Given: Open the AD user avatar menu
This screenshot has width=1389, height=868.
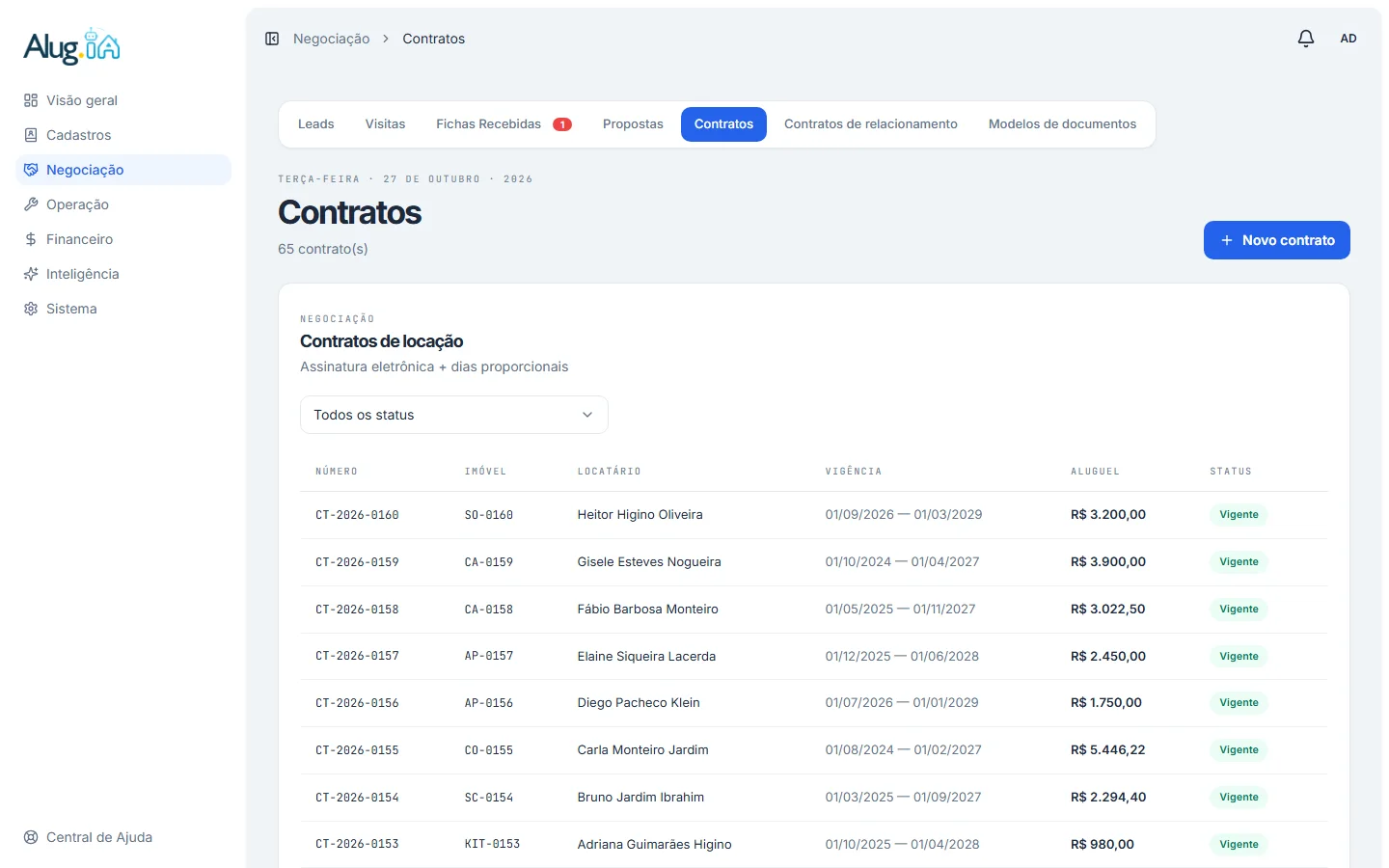Looking at the screenshot, I should click(x=1348, y=39).
